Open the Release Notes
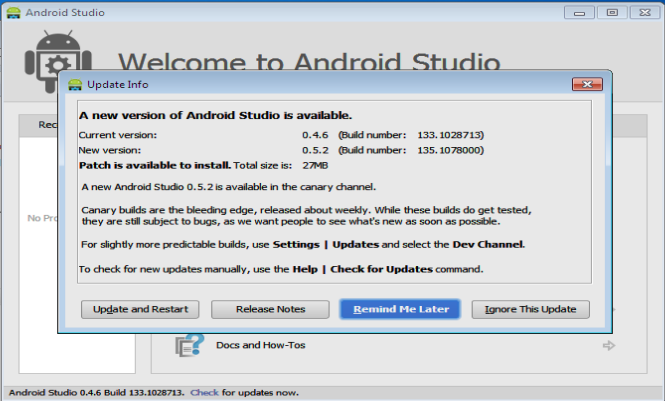Screen dimensions: 665x401 pyautogui.click(x=270, y=309)
